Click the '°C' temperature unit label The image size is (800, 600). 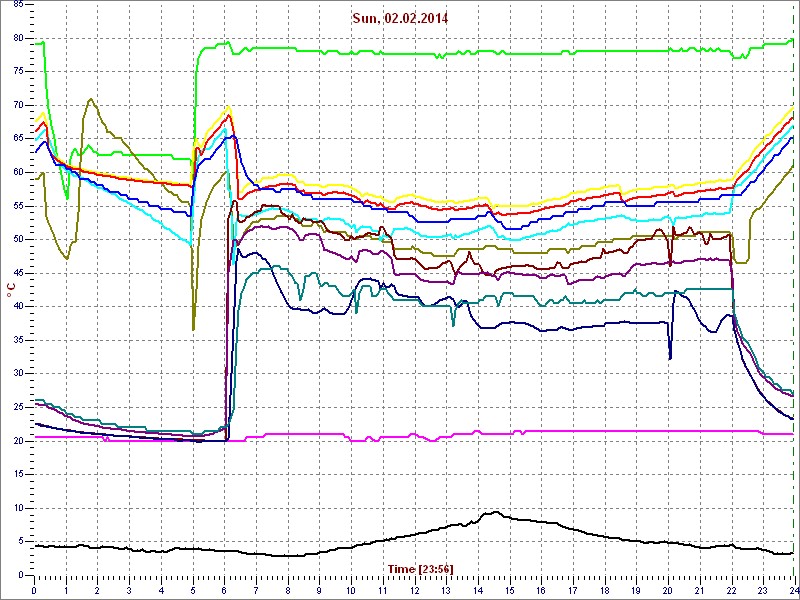click(x=10, y=292)
